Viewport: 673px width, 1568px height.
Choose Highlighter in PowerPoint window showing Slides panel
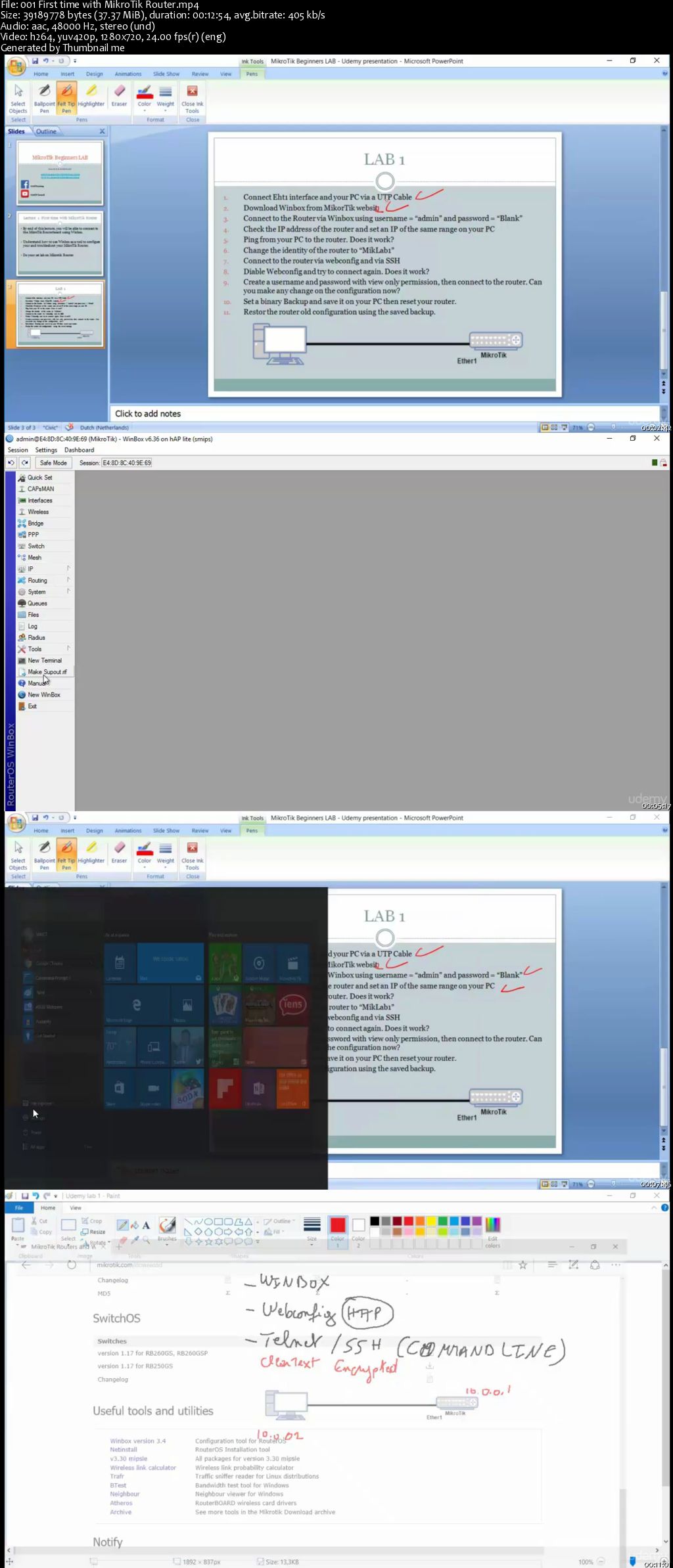pos(91,96)
